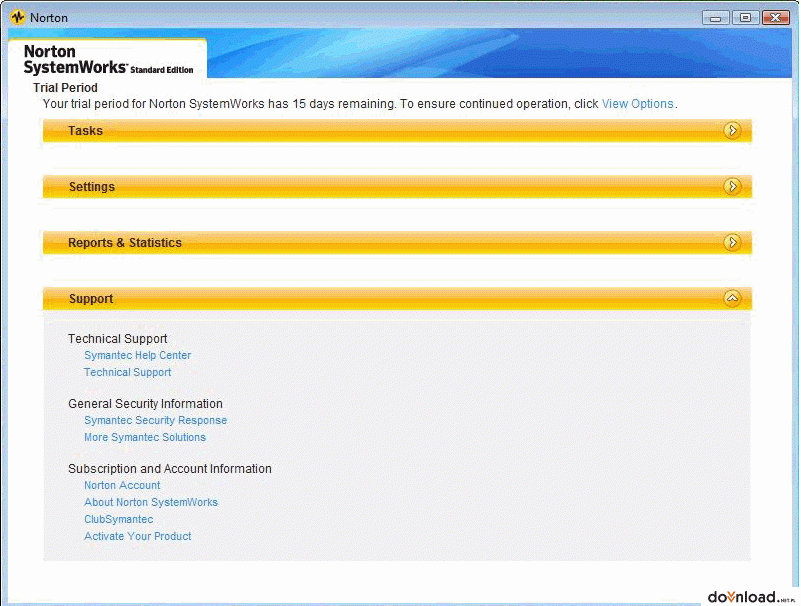Viewport: 801px width, 606px height.
Task: Click the 'General Security Information' heading
Action: (145, 404)
